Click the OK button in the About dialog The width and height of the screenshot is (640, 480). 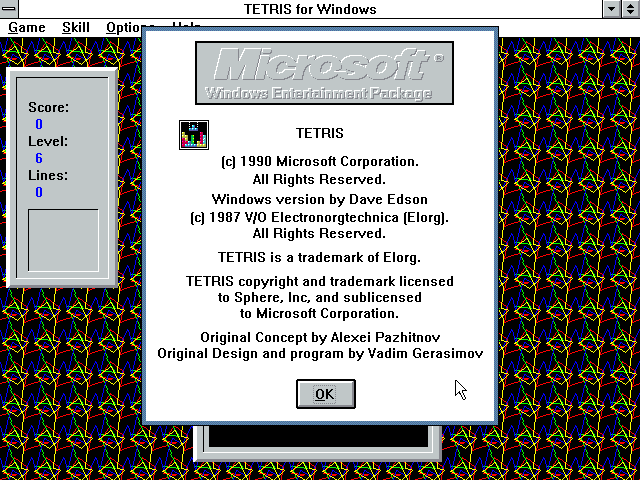(326, 394)
